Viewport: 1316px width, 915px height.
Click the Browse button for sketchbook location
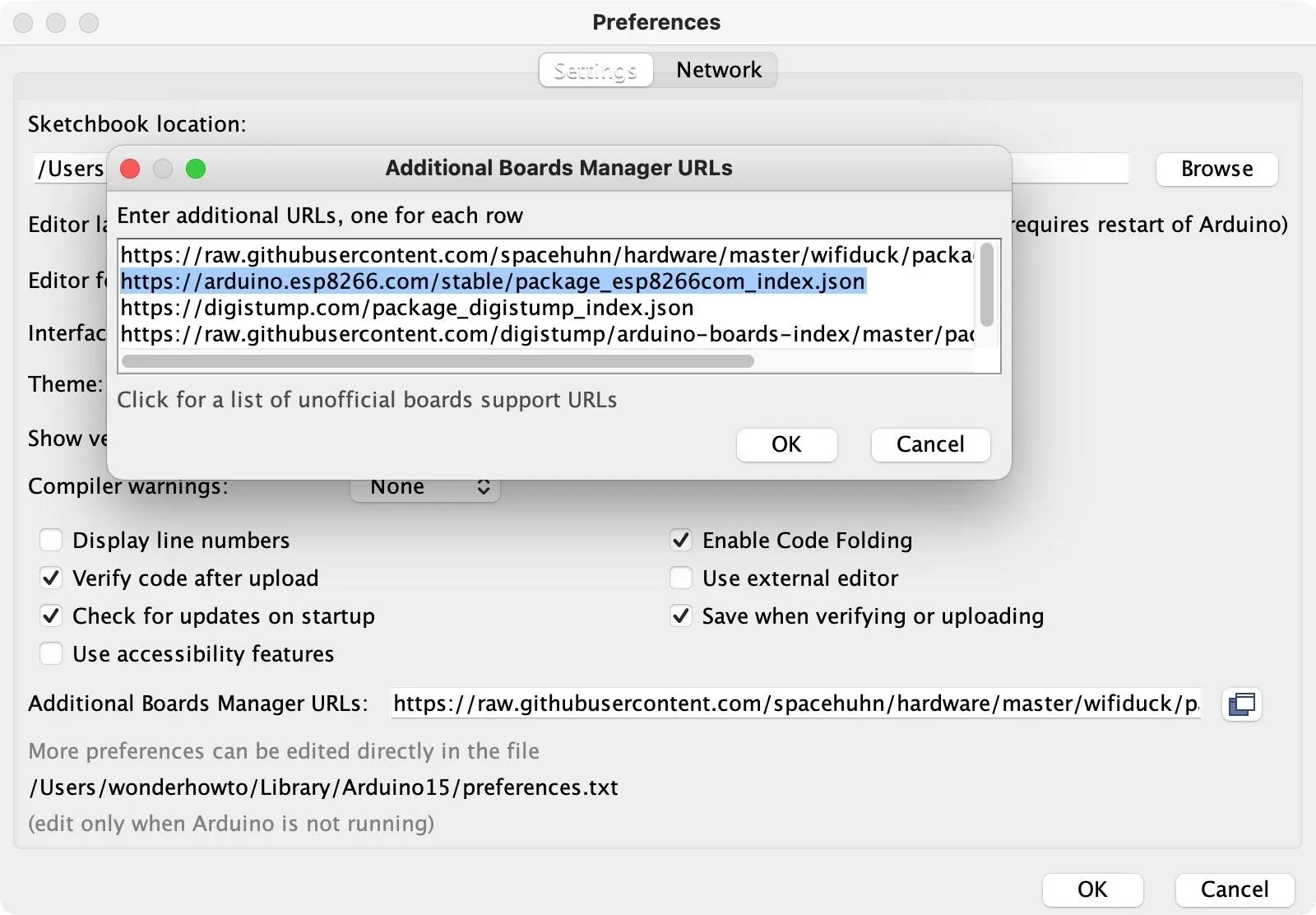1216,169
